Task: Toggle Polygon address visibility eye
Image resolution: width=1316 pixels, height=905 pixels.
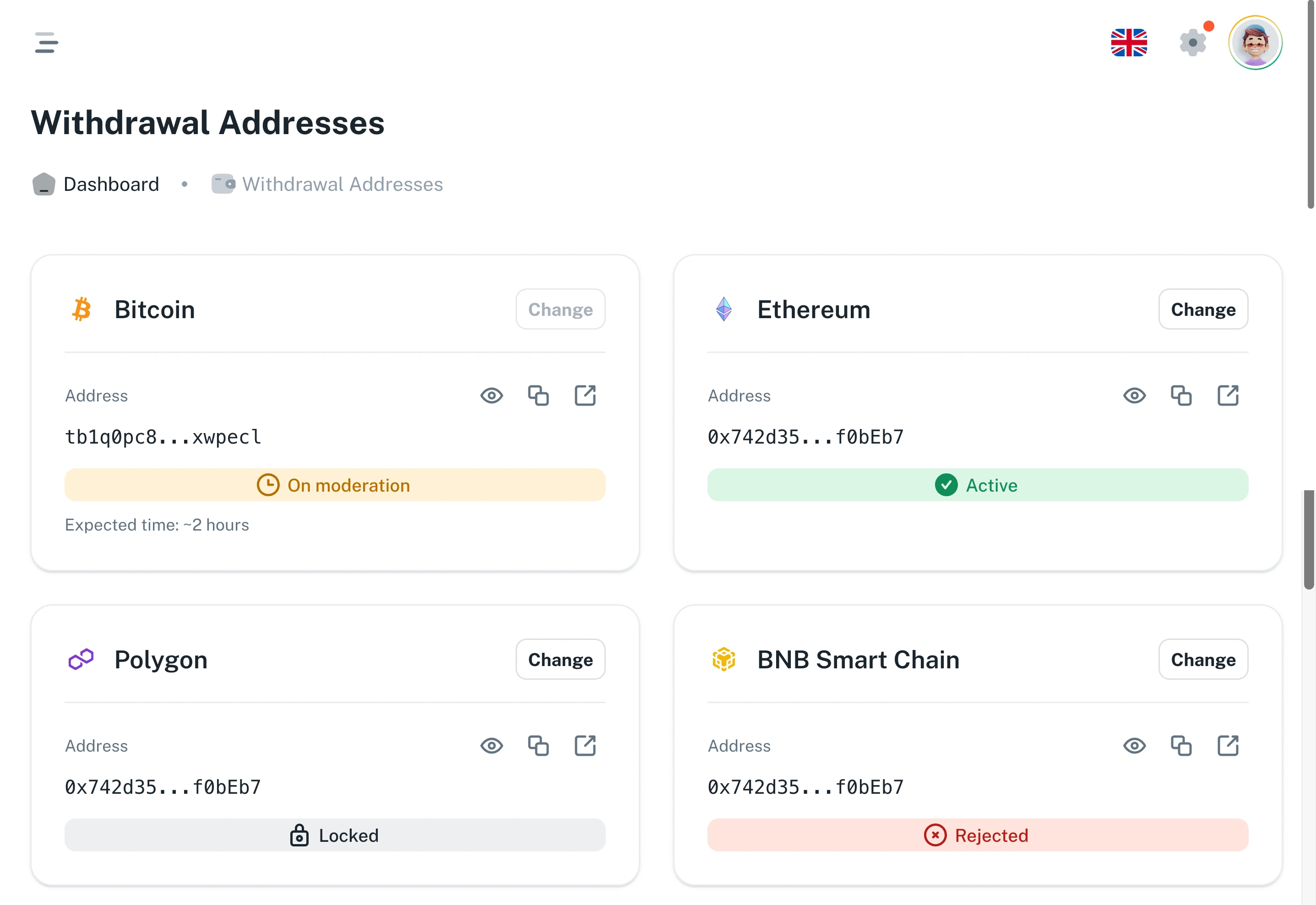Action: tap(491, 746)
